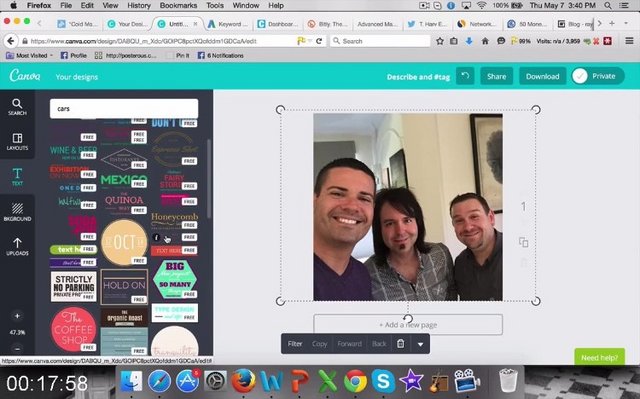Open Spotlight search in menu bar
640x399 pixels.
click(608, 5)
